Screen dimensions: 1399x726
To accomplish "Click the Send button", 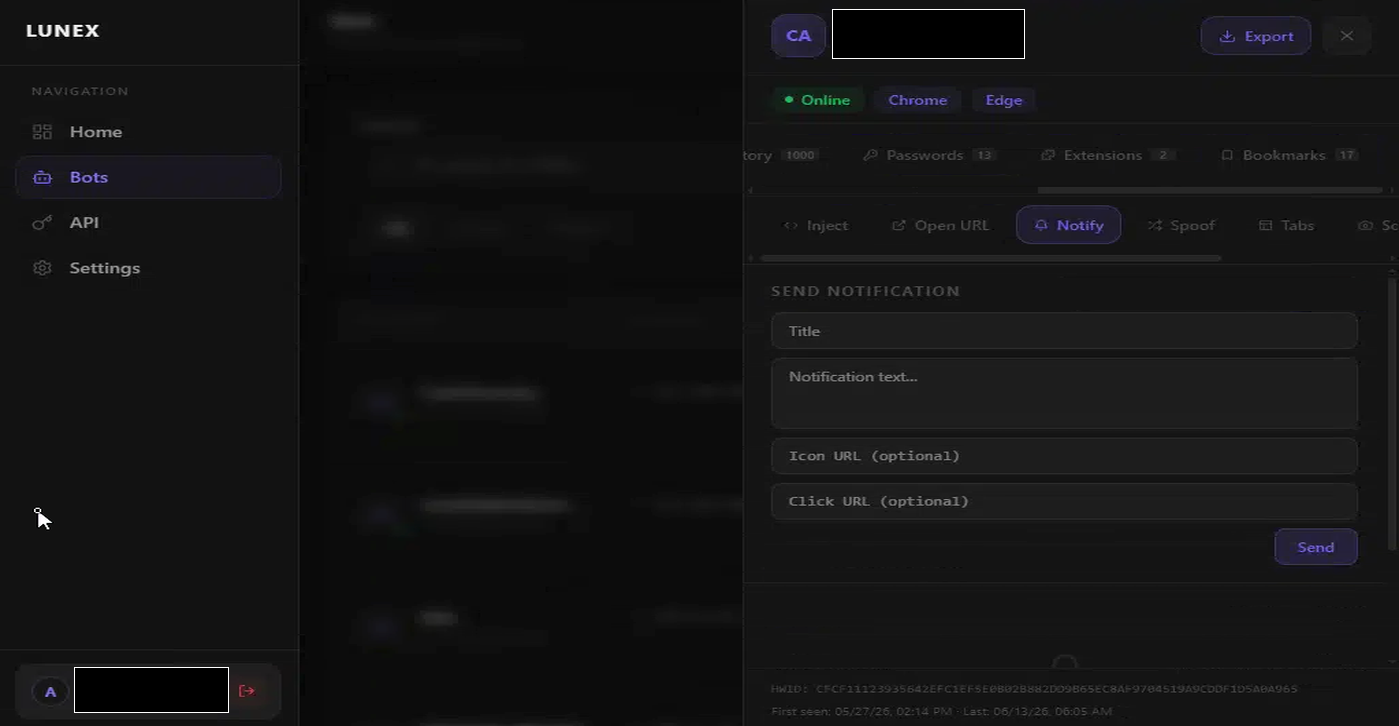I will 1315,547.
